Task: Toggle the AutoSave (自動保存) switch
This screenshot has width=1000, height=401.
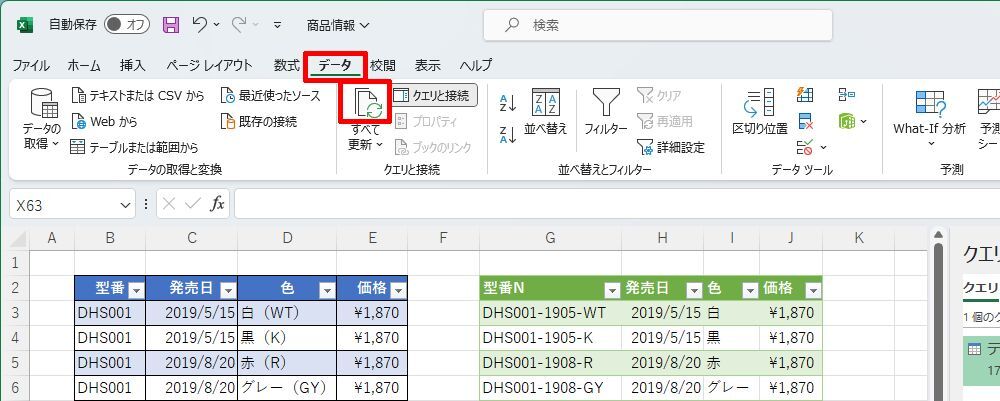Action: [126, 24]
